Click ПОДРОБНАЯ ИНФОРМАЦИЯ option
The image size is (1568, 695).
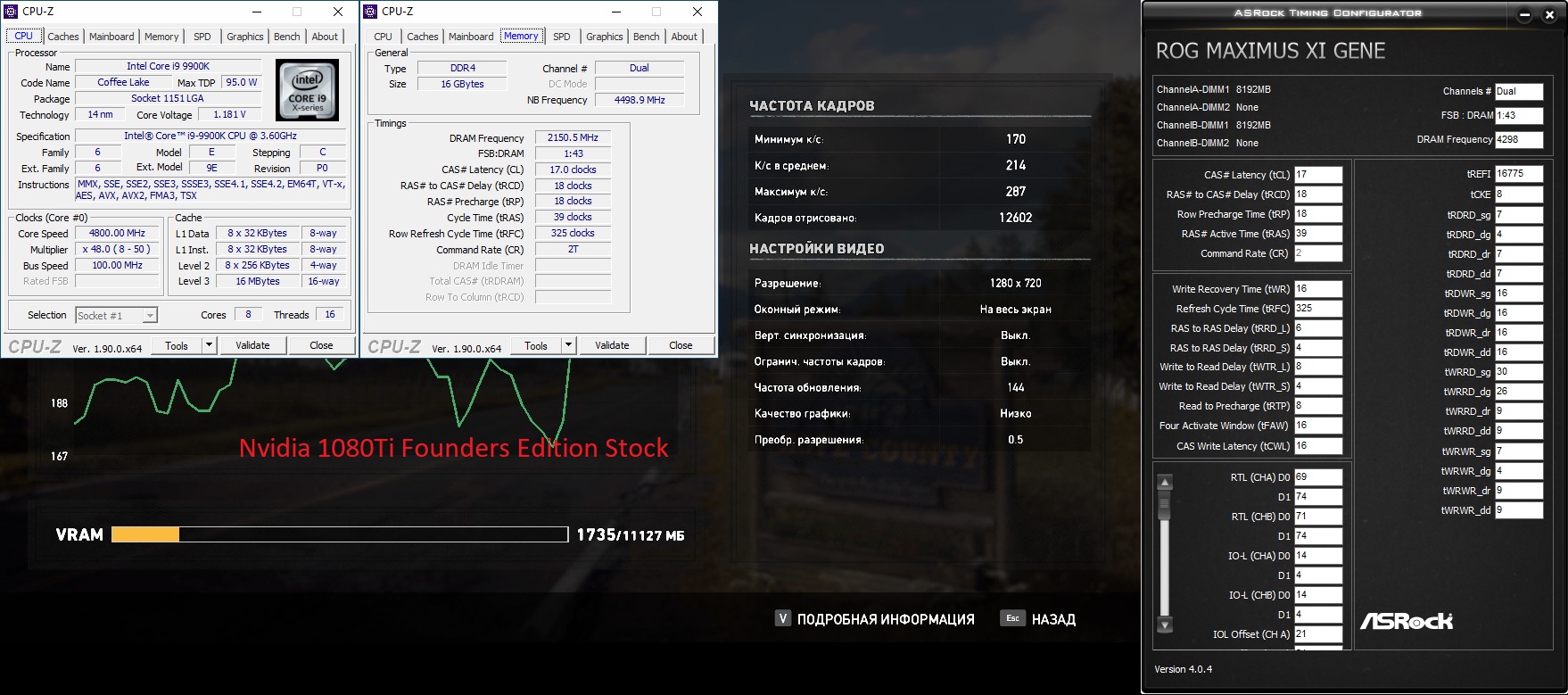[886, 619]
